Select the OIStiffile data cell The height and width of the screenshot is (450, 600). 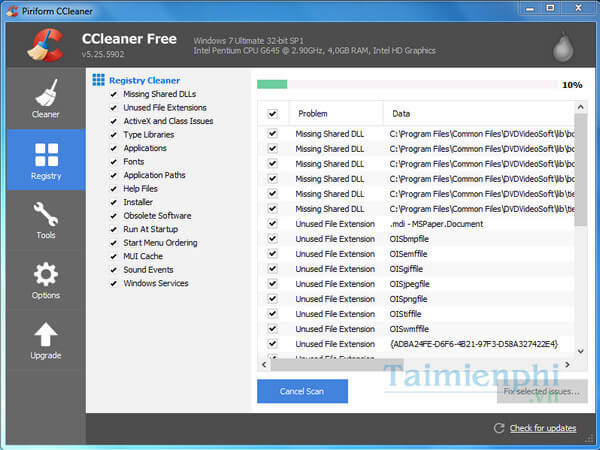click(405, 314)
